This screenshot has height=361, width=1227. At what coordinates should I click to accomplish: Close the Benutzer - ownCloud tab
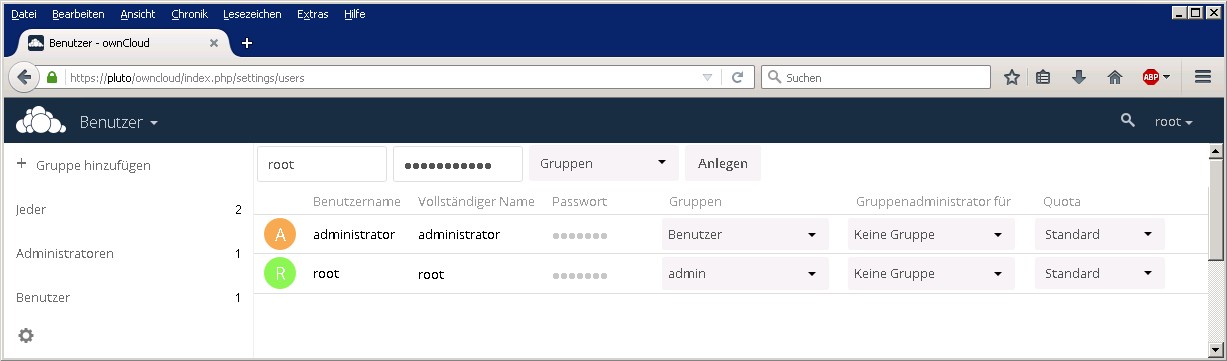tap(214, 43)
